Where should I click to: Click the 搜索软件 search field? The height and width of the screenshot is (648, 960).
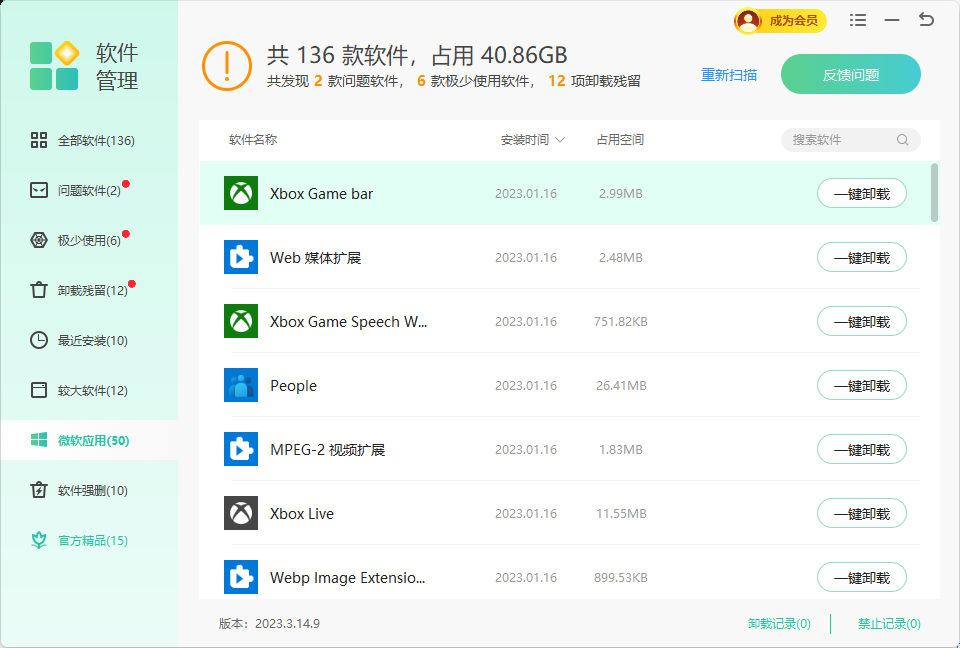[850, 140]
